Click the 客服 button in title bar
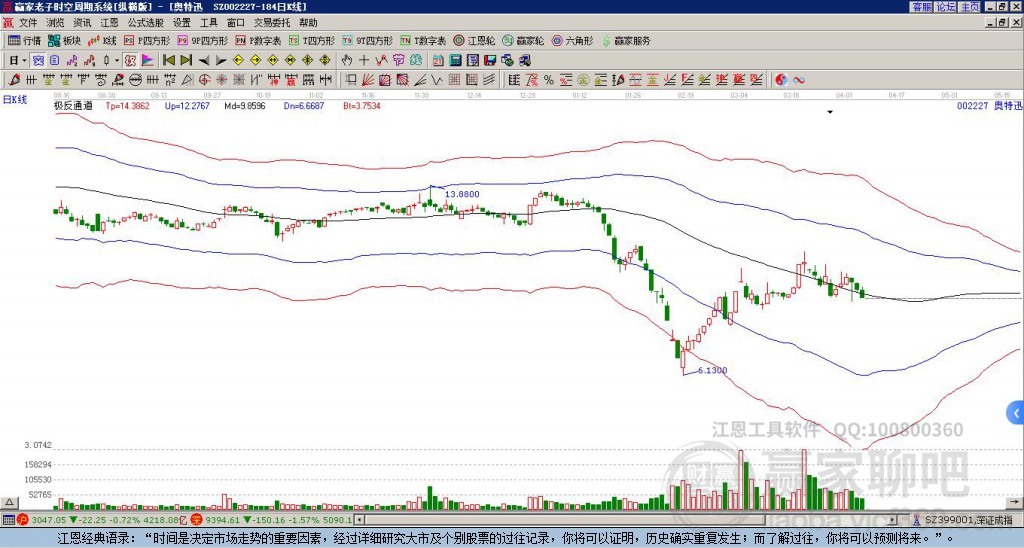Screen dimensions: 1024x548 922,7
